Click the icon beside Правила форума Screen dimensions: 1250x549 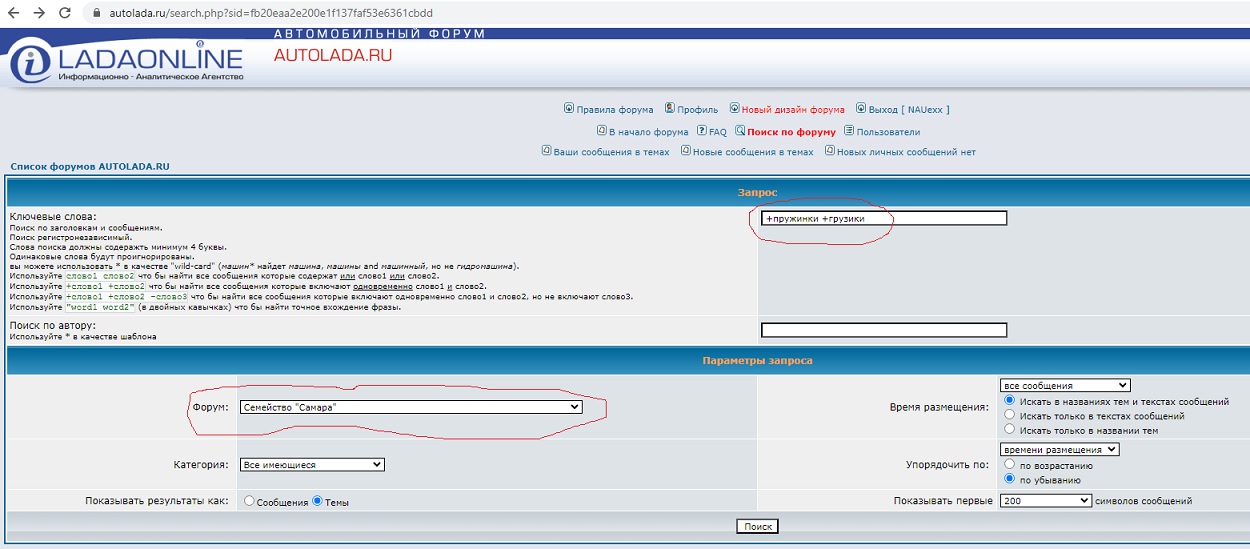click(569, 108)
